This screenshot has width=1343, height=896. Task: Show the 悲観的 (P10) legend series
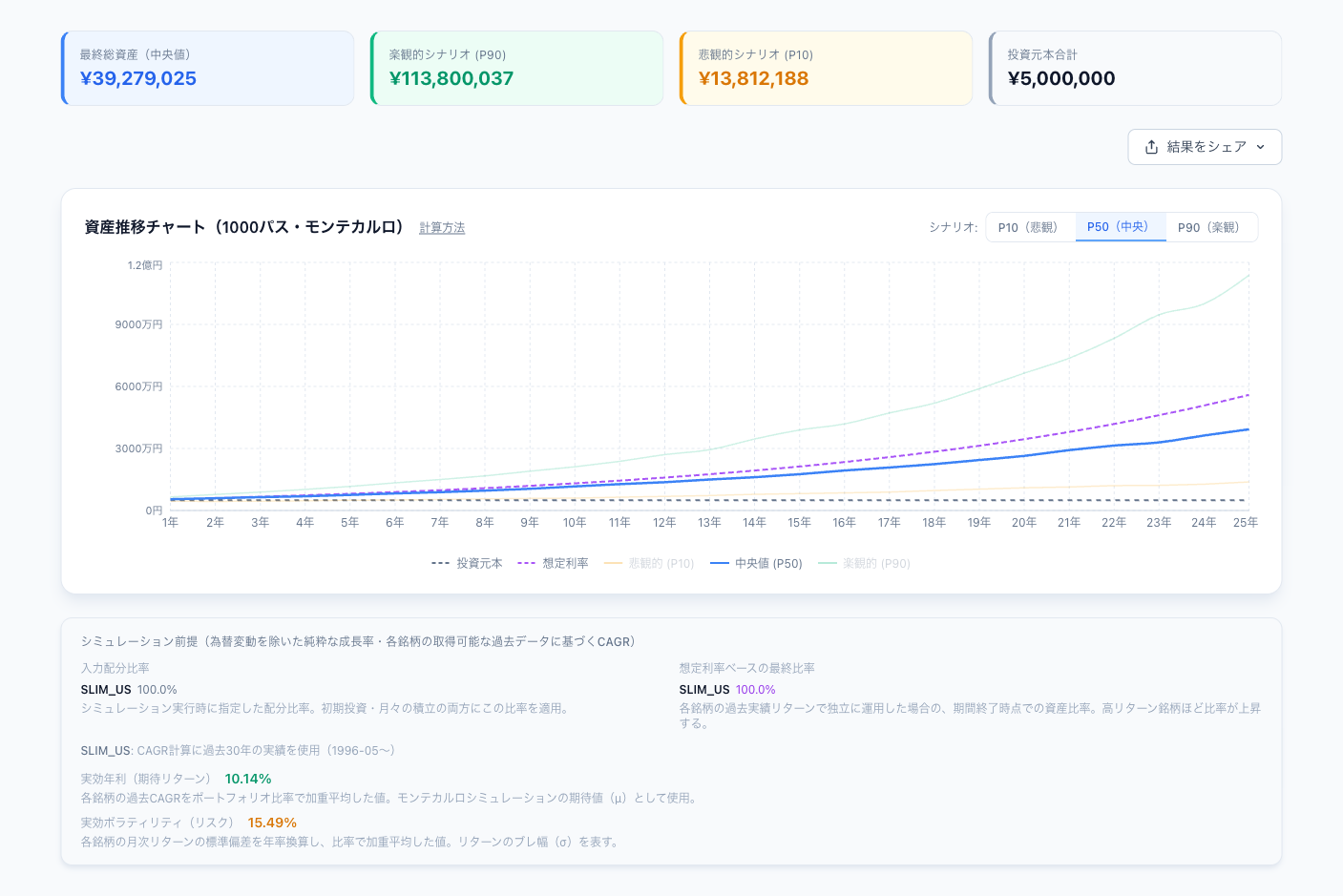pyautogui.click(x=649, y=564)
